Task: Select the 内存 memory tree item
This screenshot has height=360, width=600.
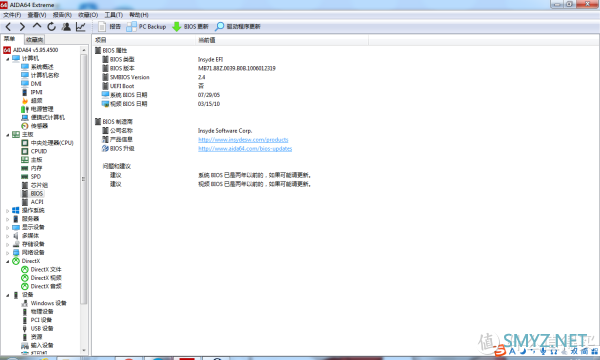Action: [32, 168]
